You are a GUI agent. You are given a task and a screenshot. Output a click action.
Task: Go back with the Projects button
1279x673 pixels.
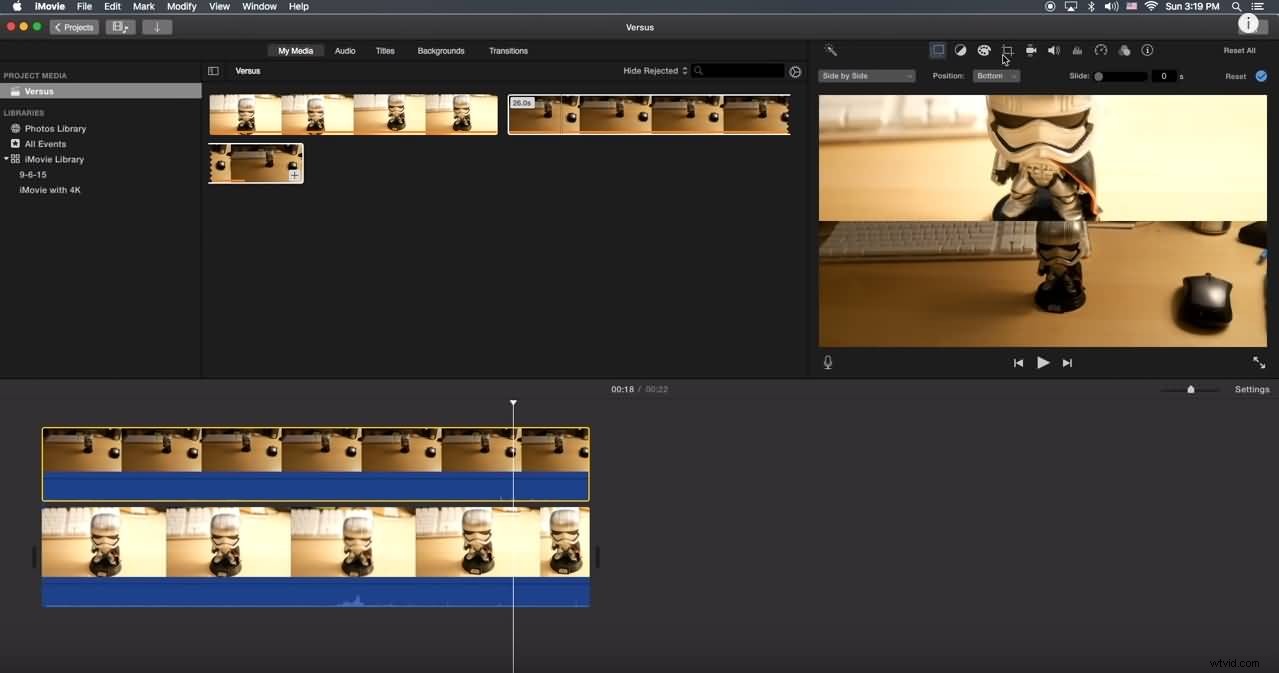coord(73,27)
